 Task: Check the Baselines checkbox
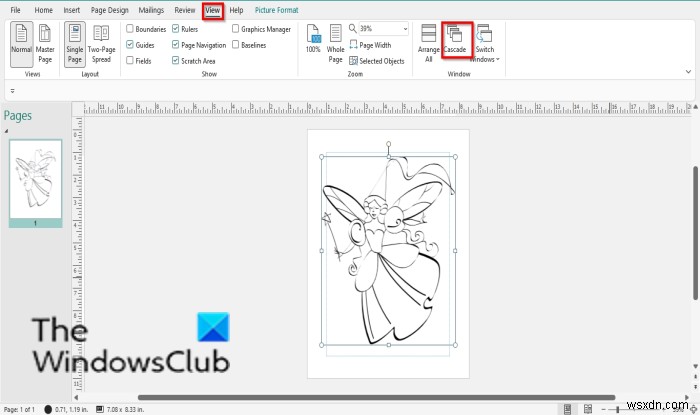pos(235,45)
